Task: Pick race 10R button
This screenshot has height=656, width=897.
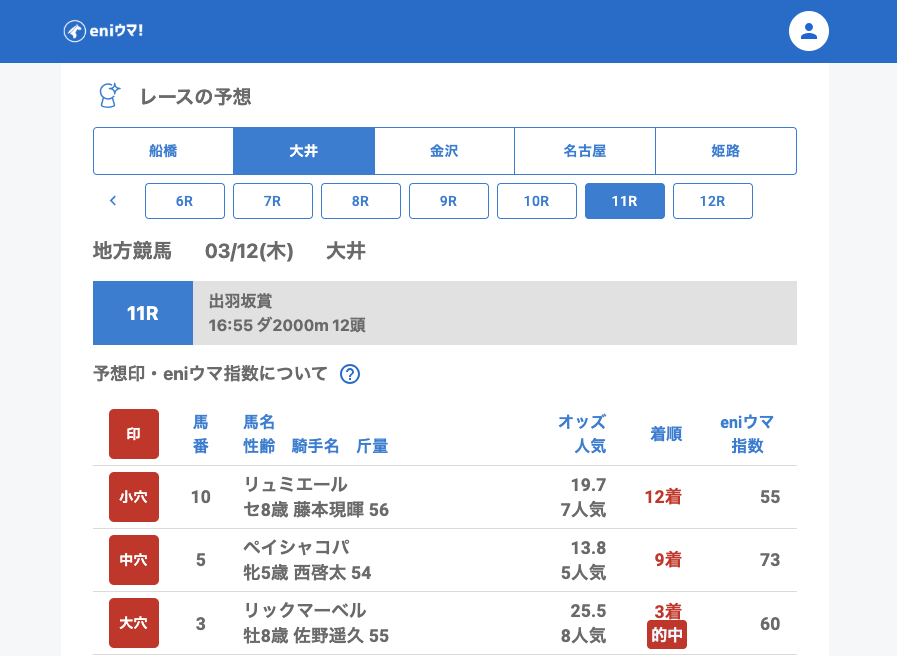Action: [537, 201]
